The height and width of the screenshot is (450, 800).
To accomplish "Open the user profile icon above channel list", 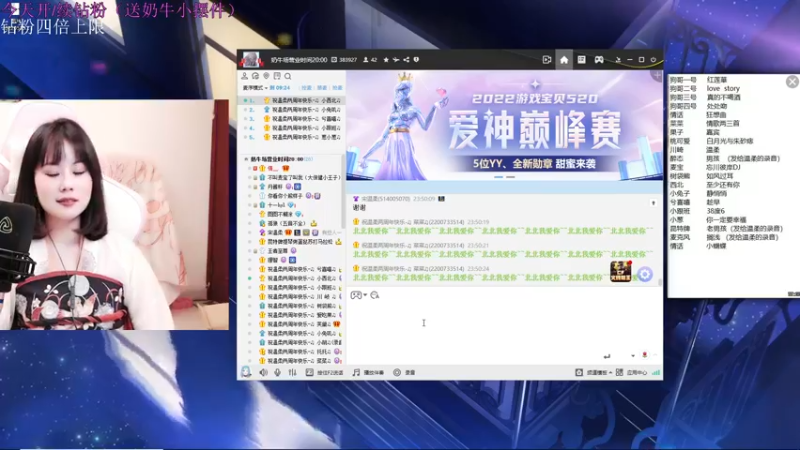I will [x=244, y=76].
